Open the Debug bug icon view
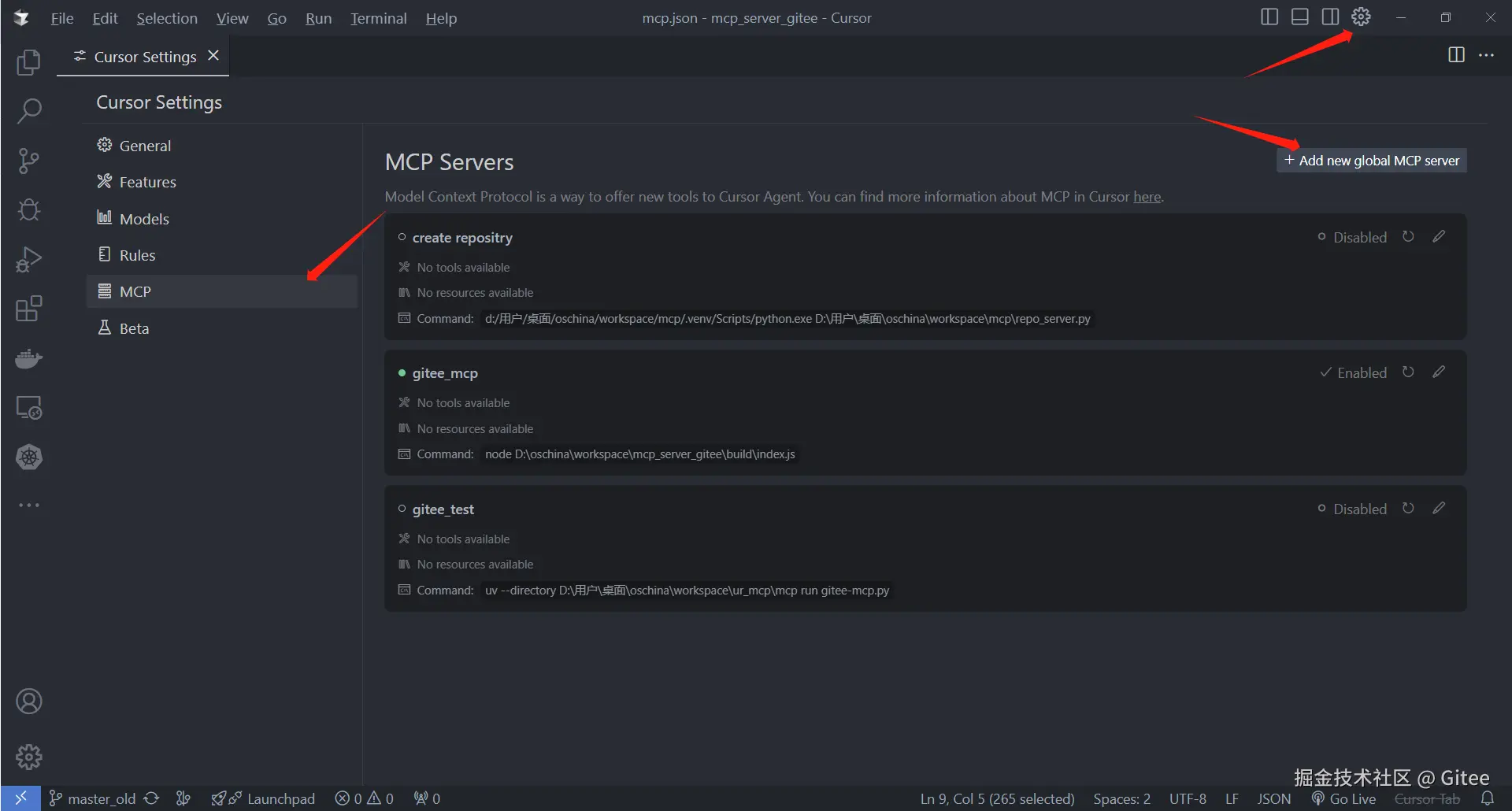The width and height of the screenshot is (1512, 811). 29,210
